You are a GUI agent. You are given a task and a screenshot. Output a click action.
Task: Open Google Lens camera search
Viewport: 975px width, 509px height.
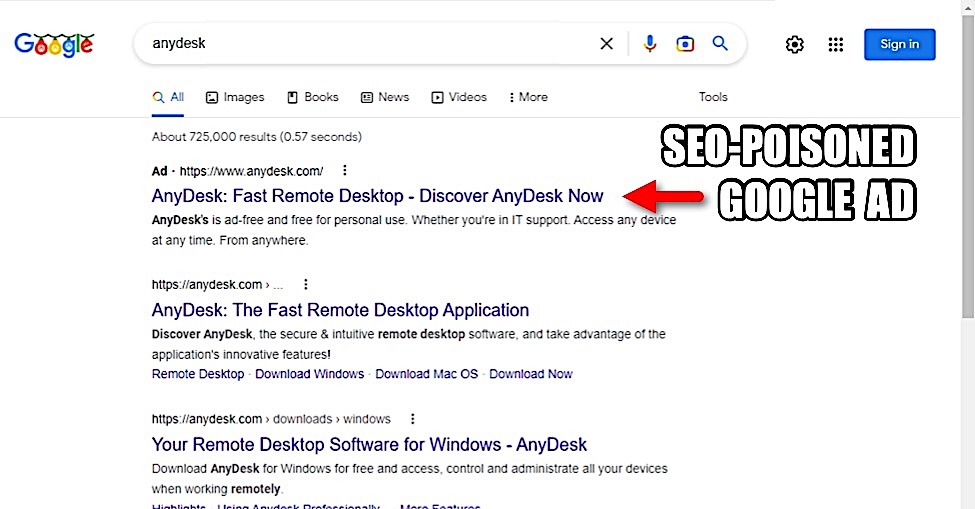click(685, 44)
